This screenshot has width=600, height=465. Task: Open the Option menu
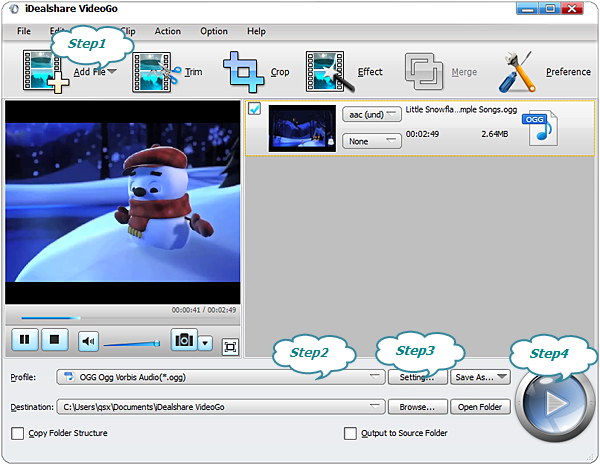pos(214,31)
